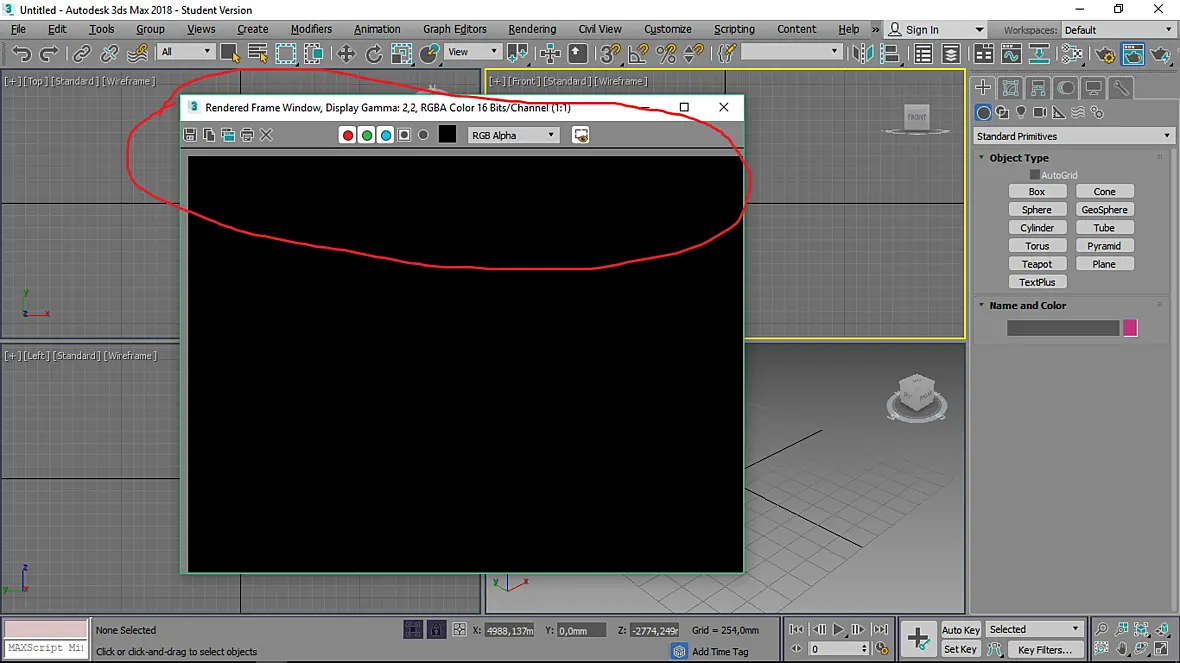
Task: Toggle Spinner Snap button
Action: coord(693,53)
